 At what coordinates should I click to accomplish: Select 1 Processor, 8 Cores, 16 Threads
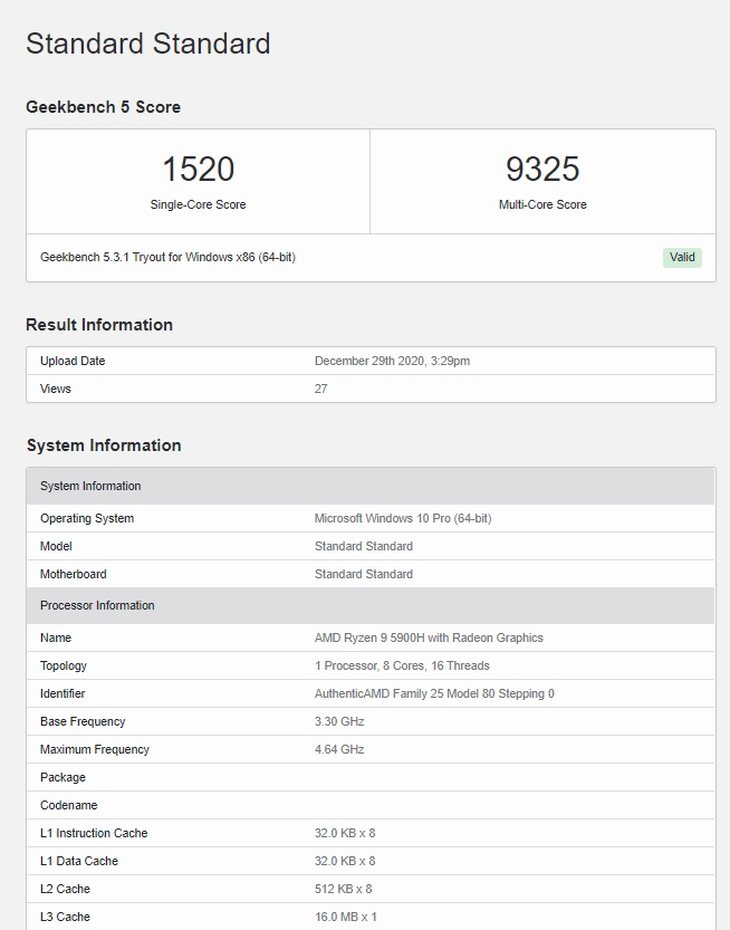pyautogui.click(x=402, y=665)
